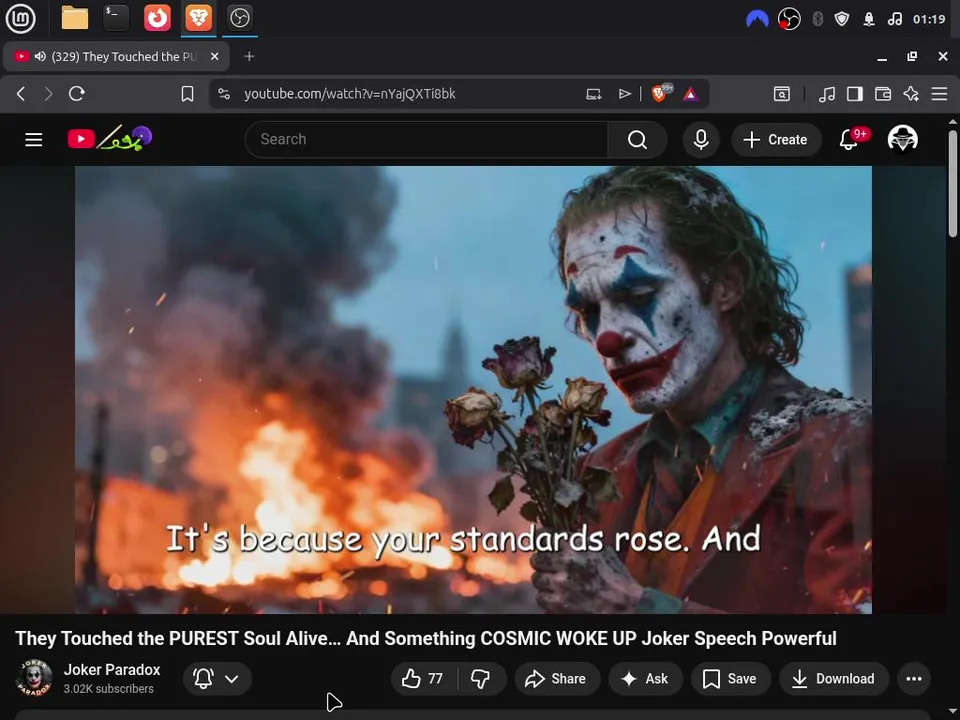The height and width of the screenshot is (720, 960).
Task: Open YouTube notifications bell
Action: pyautogui.click(x=849, y=140)
